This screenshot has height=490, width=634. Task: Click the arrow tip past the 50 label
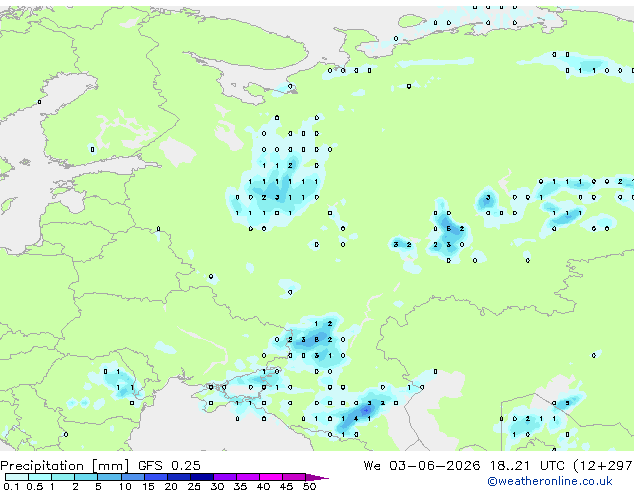319,477
